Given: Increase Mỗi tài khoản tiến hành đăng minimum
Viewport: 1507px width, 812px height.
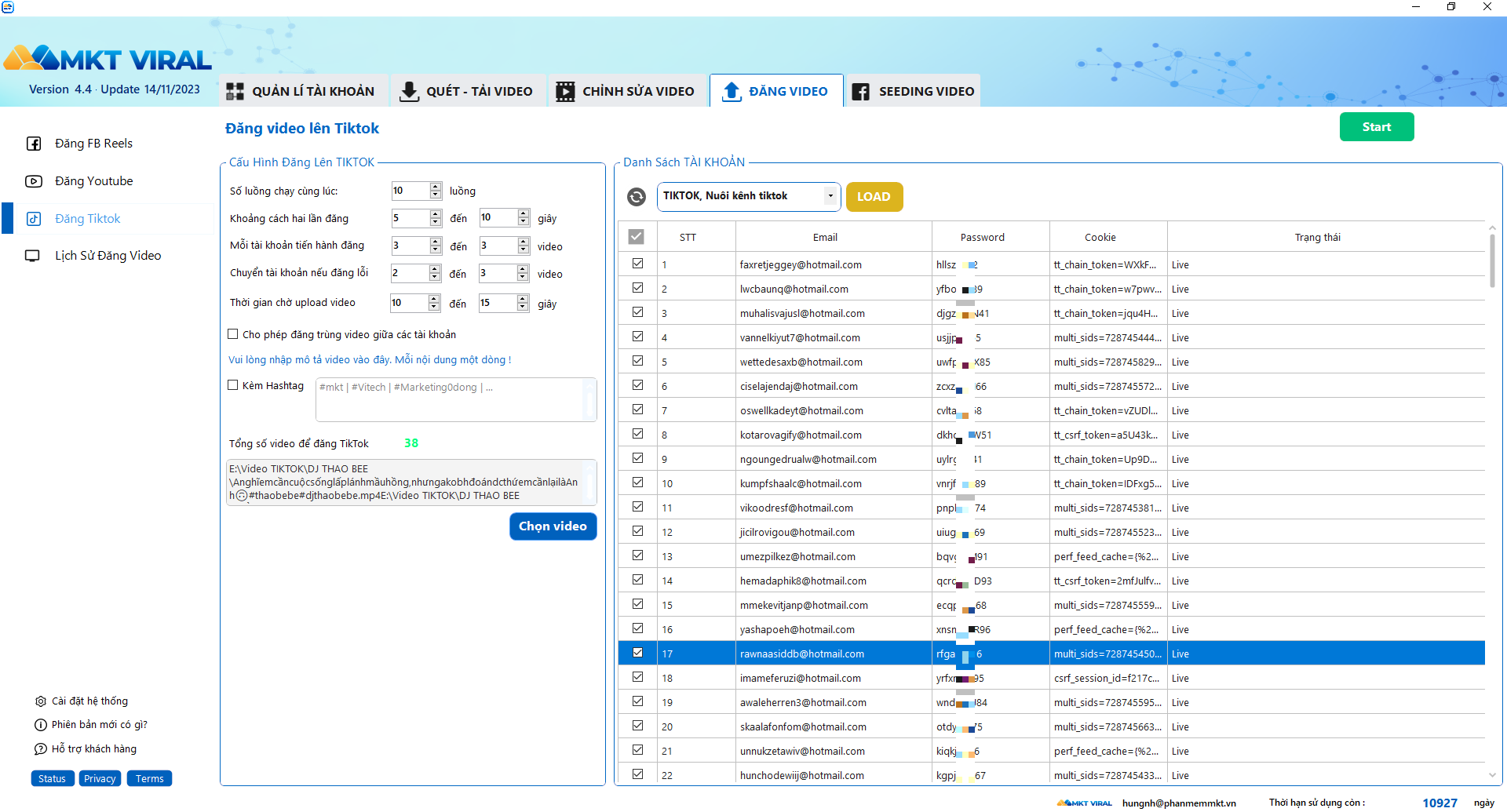Looking at the screenshot, I should 436,242.
